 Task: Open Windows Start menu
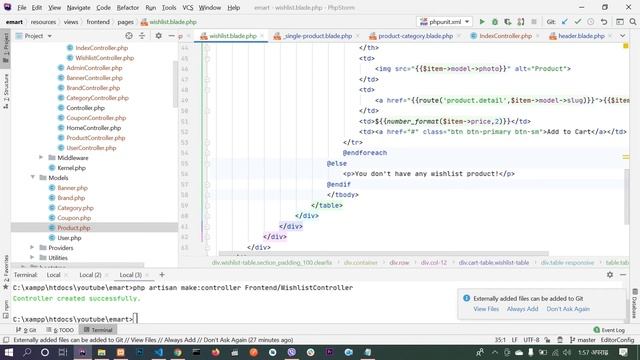(x=8, y=352)
